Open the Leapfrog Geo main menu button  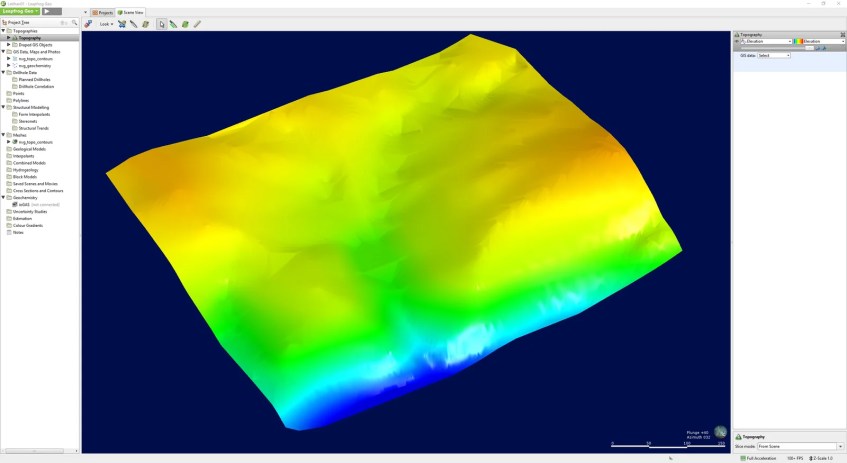tap(20, 11)
